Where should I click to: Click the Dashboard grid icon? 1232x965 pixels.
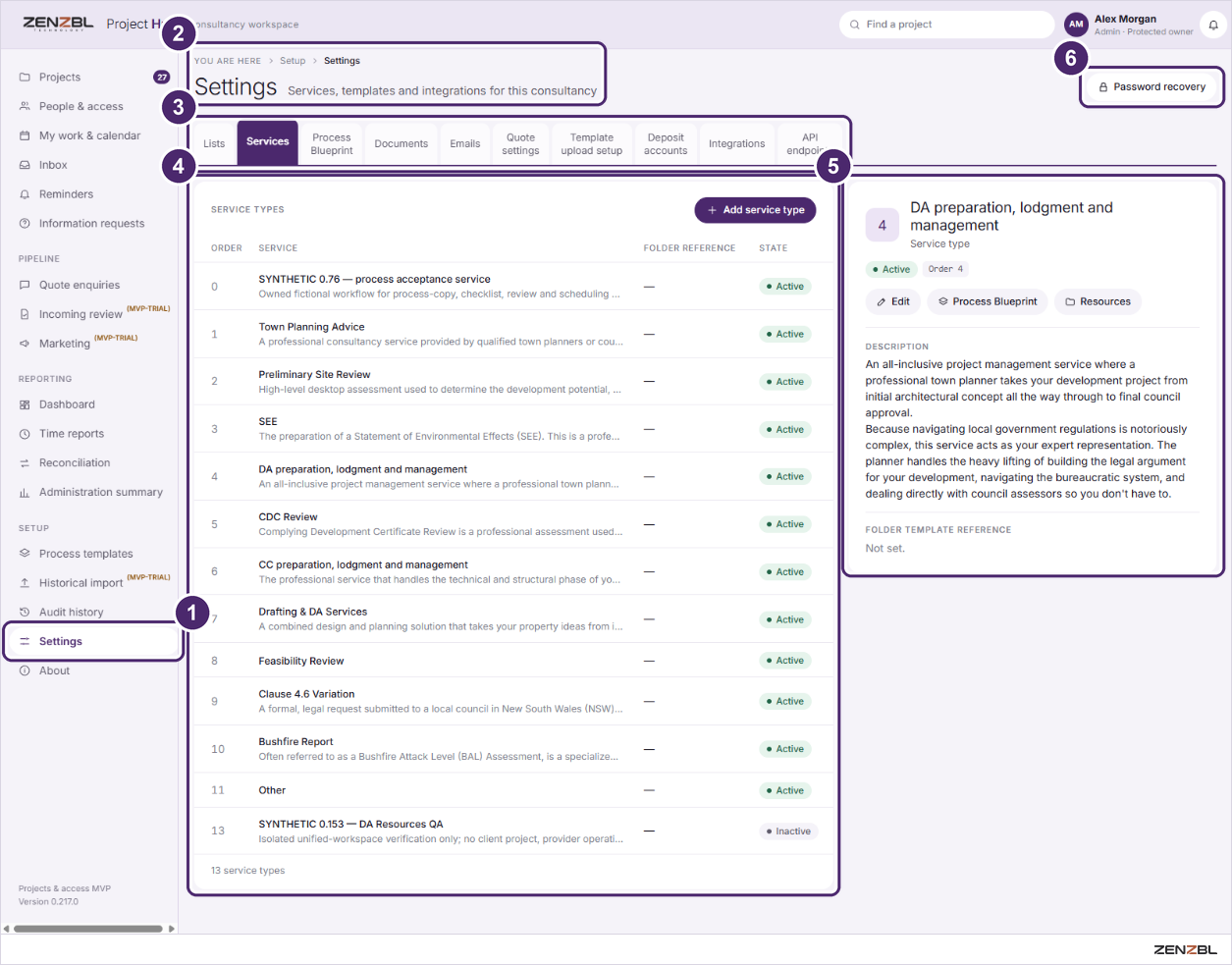point(25,404)
